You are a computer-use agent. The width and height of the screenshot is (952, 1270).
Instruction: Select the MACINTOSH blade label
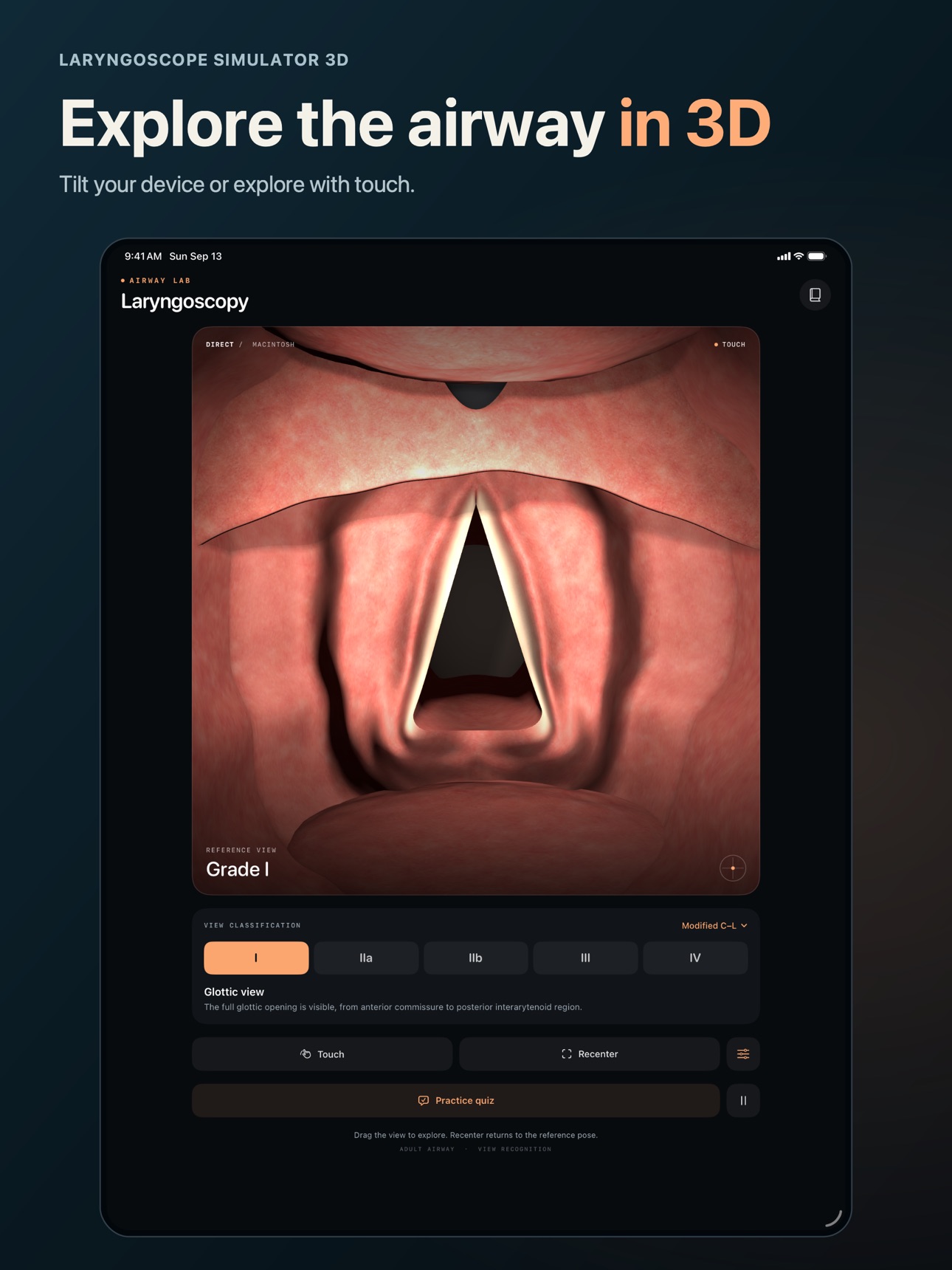273,344
